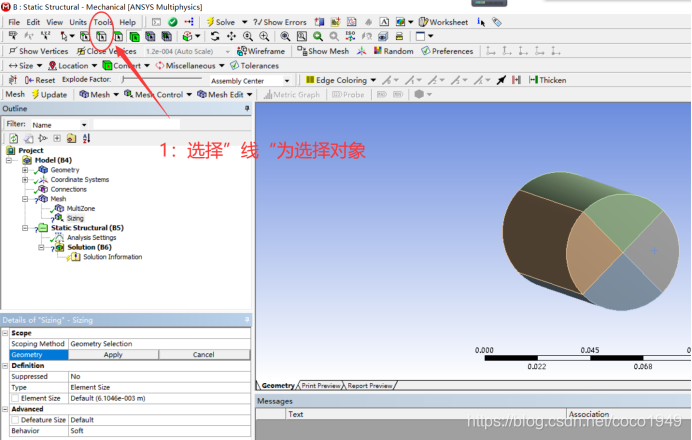This screenshot has width=692, height=440.
Task: Click the tag icon beside Worksheet
Action: click(497, 22)
